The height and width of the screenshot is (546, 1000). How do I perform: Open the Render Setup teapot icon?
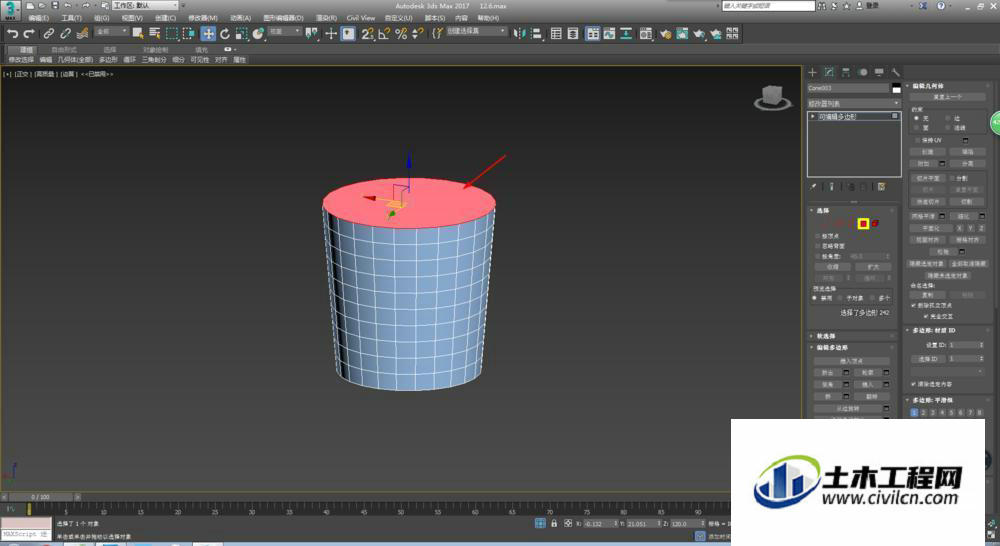tap(666, 34)
